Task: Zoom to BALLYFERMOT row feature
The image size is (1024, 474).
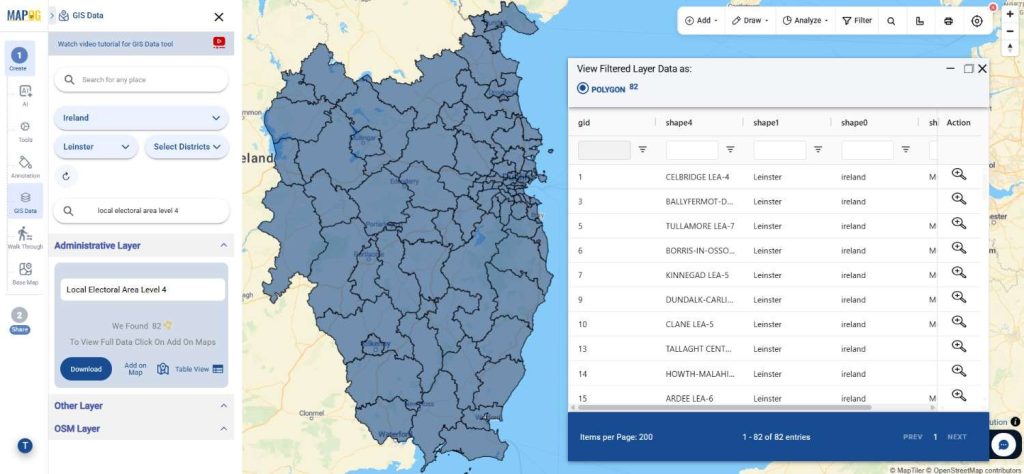Action: 958,199
